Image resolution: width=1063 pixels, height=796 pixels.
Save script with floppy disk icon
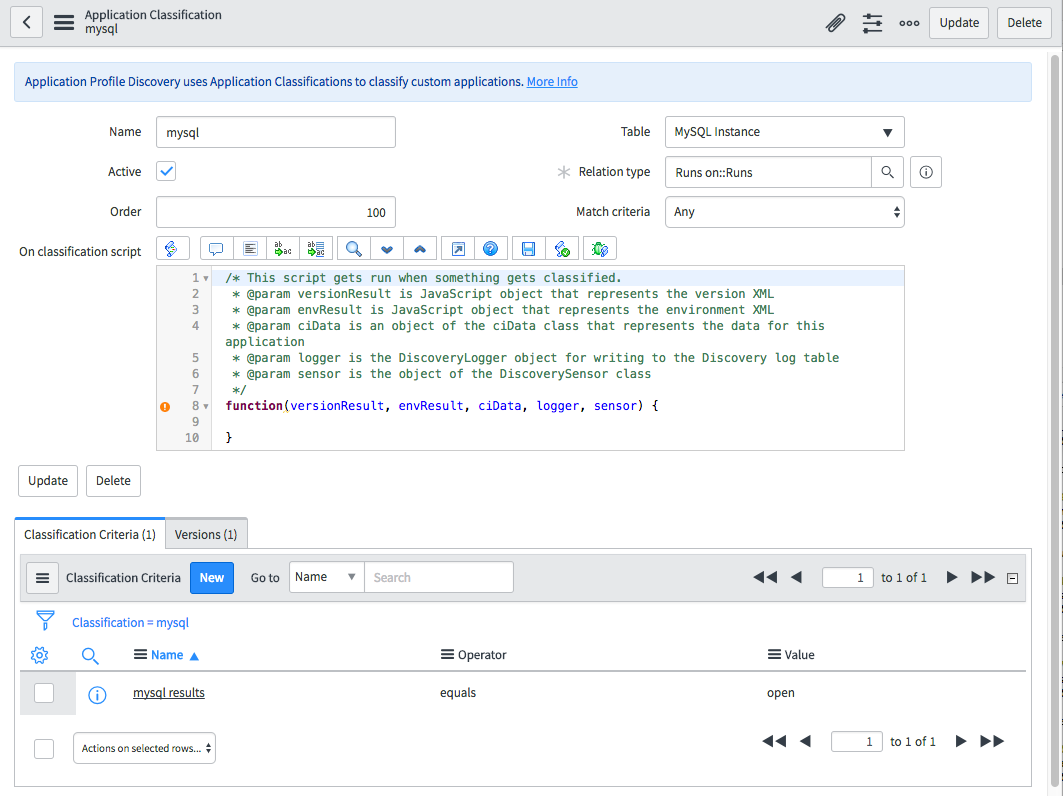pyautogui.click(x=528, y=249)
